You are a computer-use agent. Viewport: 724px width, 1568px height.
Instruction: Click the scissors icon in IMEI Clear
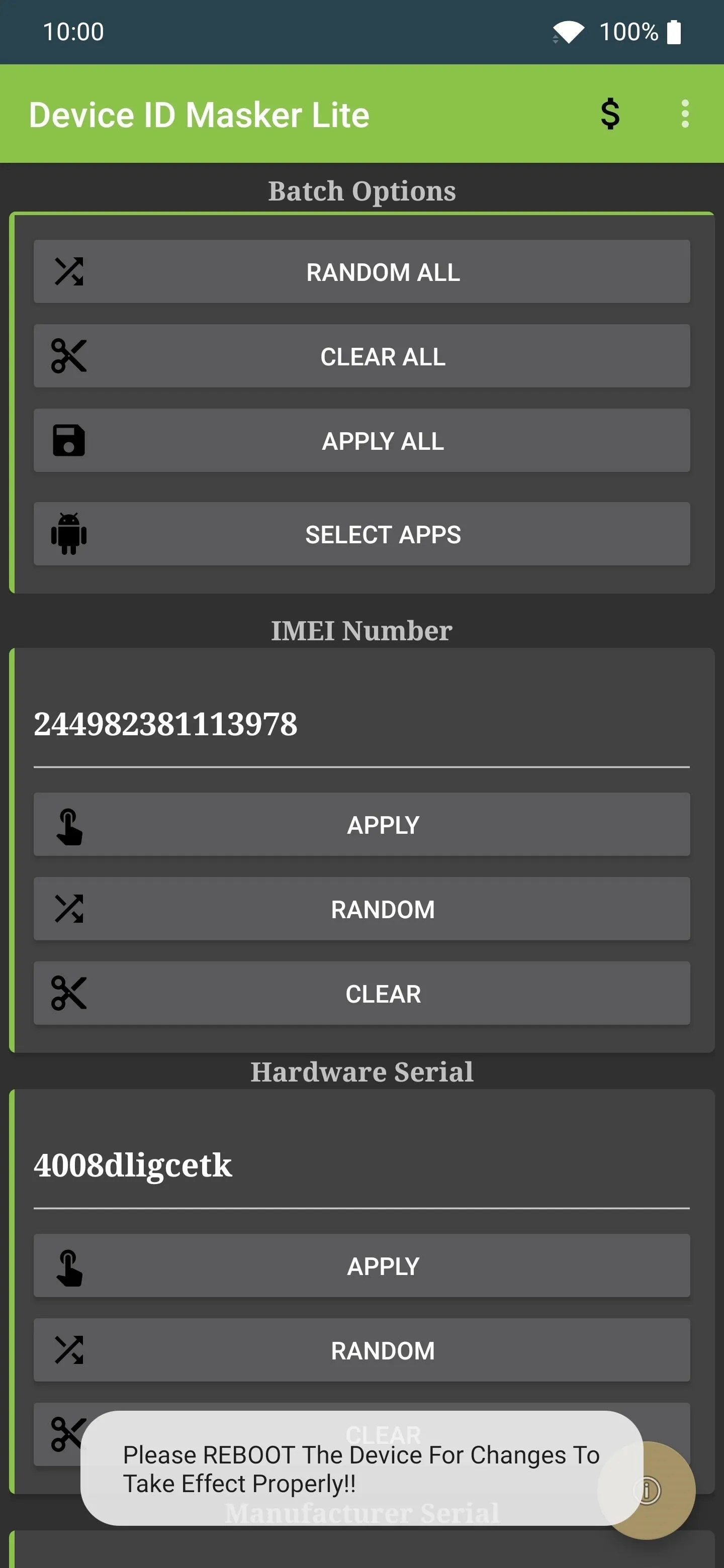click(x=69, y=994)
